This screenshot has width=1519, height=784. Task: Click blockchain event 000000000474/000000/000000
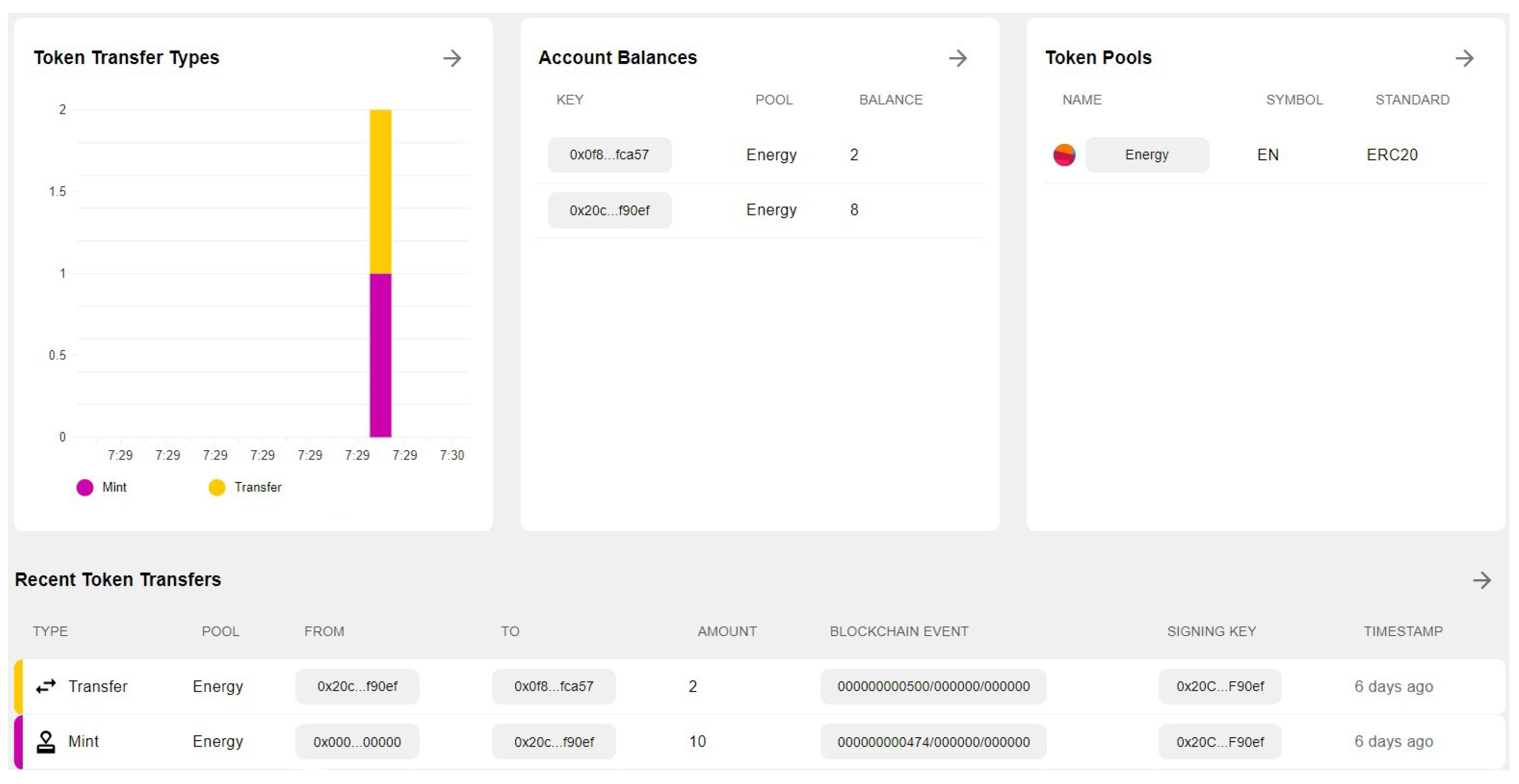[x=933, y=742]
